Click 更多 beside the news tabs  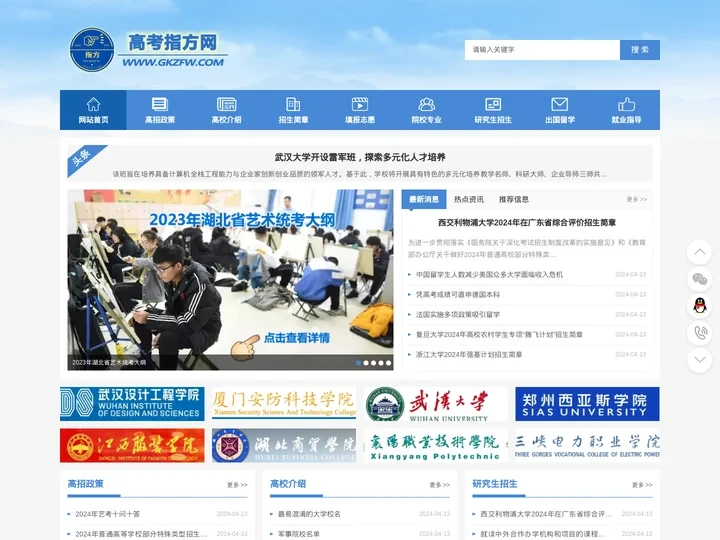tap(636, 199)
